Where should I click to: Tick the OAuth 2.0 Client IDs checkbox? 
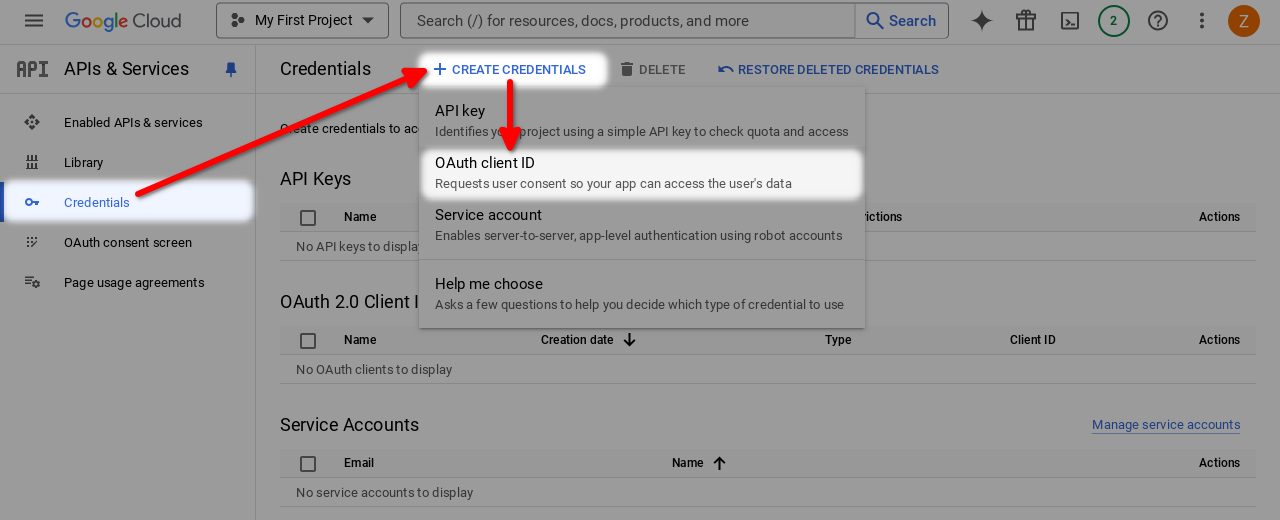[x=308, y=340]
